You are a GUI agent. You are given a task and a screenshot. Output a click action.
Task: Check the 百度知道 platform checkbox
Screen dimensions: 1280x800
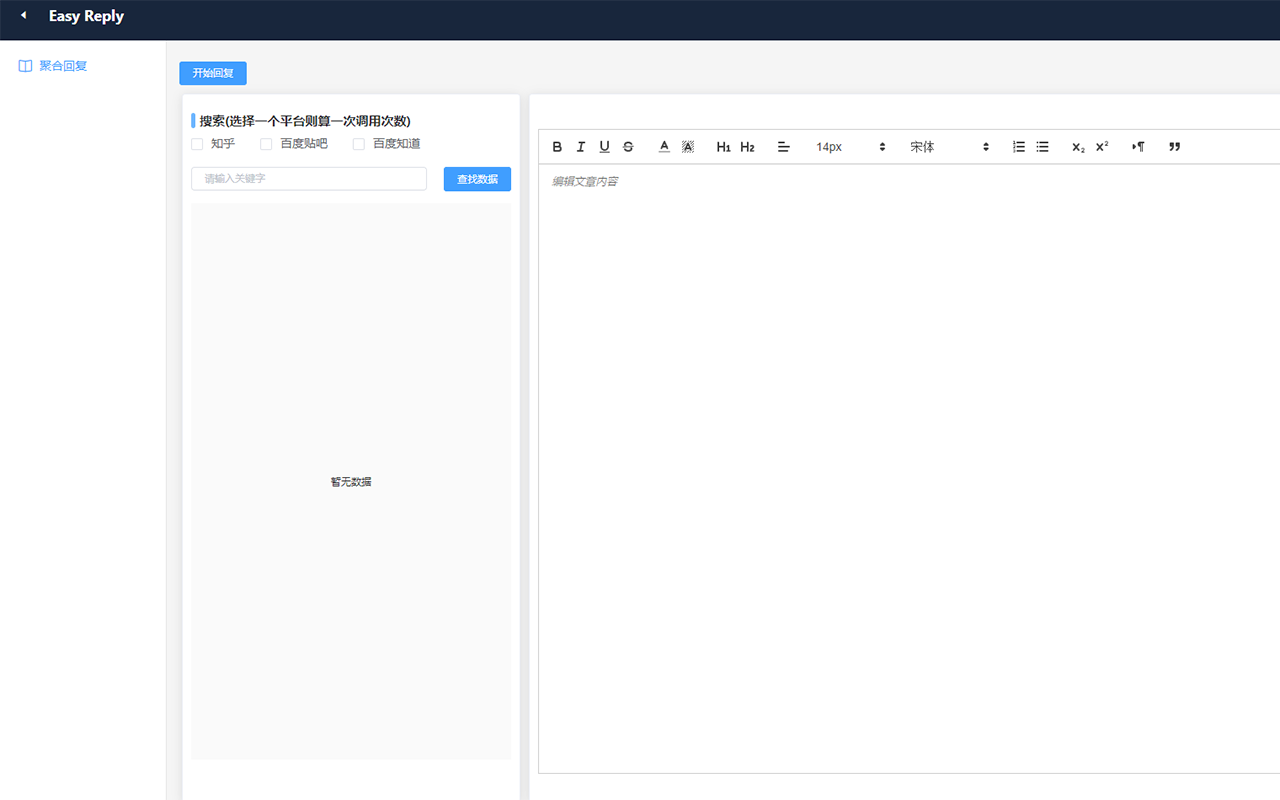[359, 144]
